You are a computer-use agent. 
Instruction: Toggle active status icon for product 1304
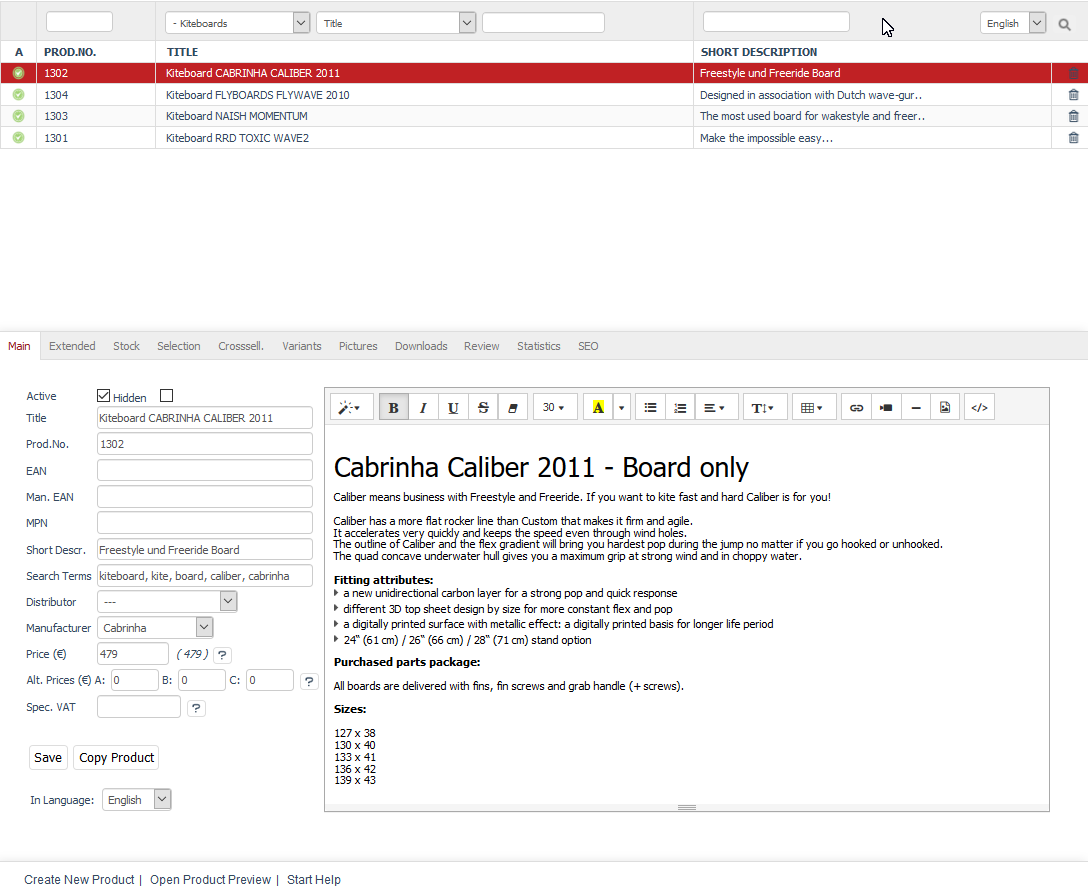[x=19, y=94]
